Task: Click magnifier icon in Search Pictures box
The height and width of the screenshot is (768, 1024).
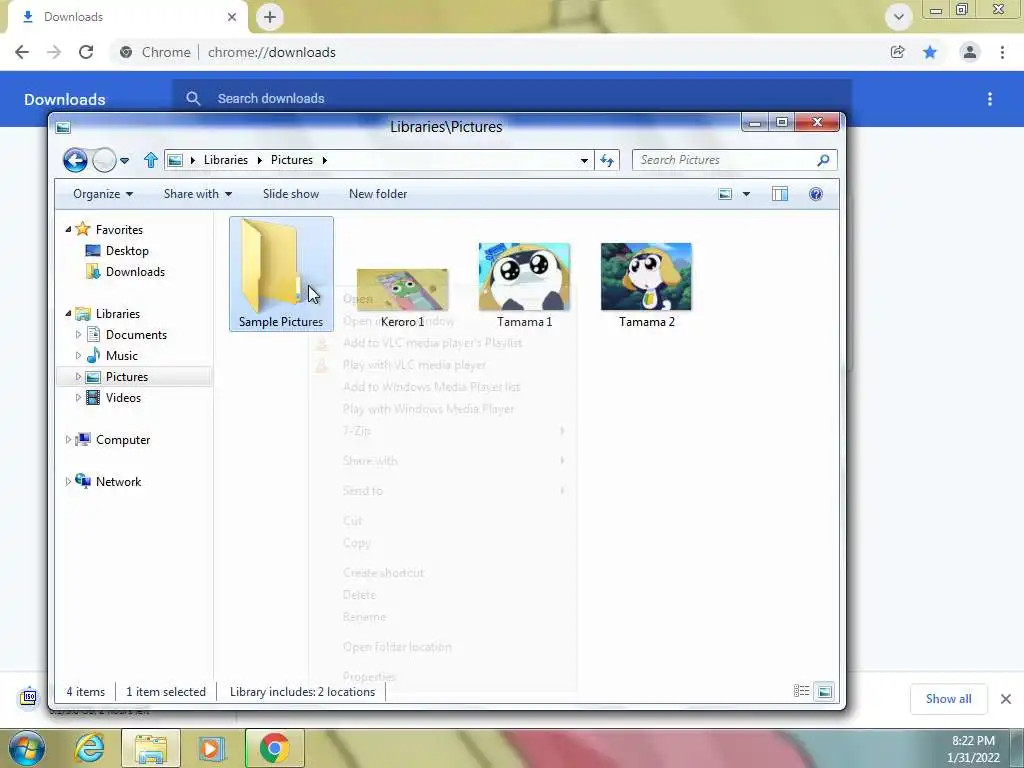Action: [824, 160]
